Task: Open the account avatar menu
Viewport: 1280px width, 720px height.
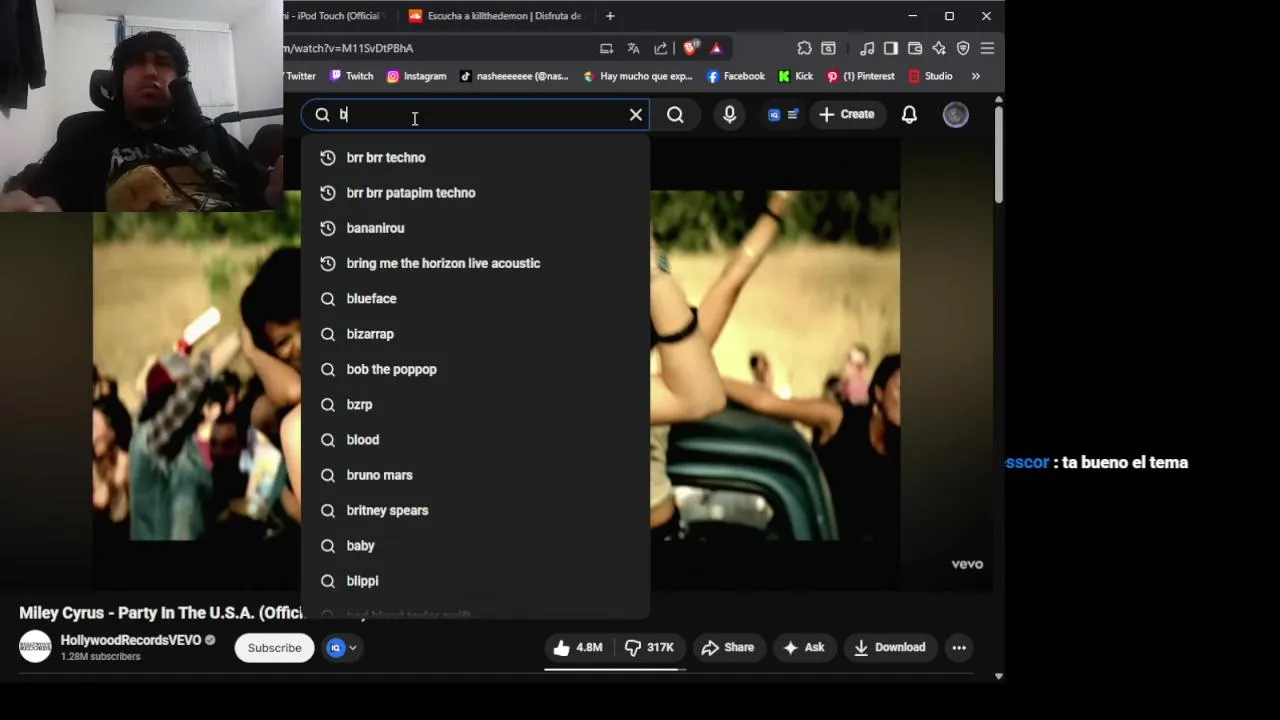Action: click(x=956, y=115)
